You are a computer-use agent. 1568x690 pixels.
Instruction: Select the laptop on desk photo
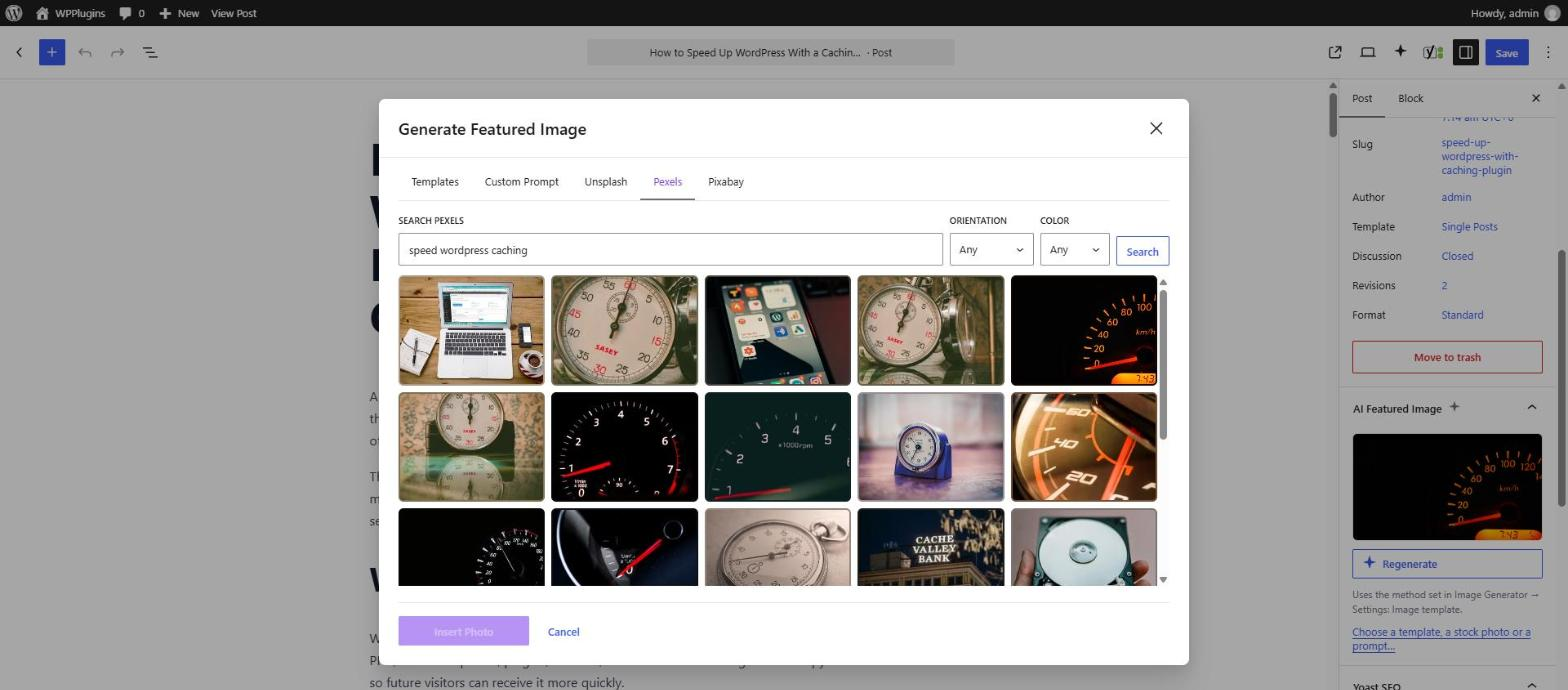click(471, 330)
